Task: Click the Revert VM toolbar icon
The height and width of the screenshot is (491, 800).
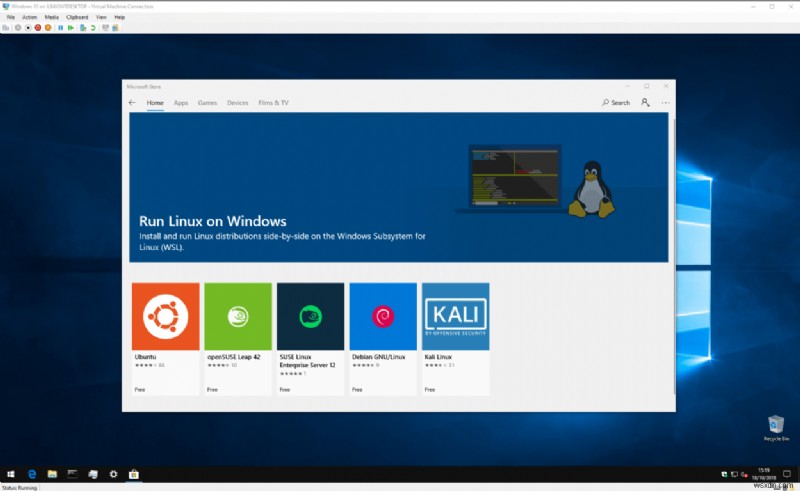Action: pos(93,28)
